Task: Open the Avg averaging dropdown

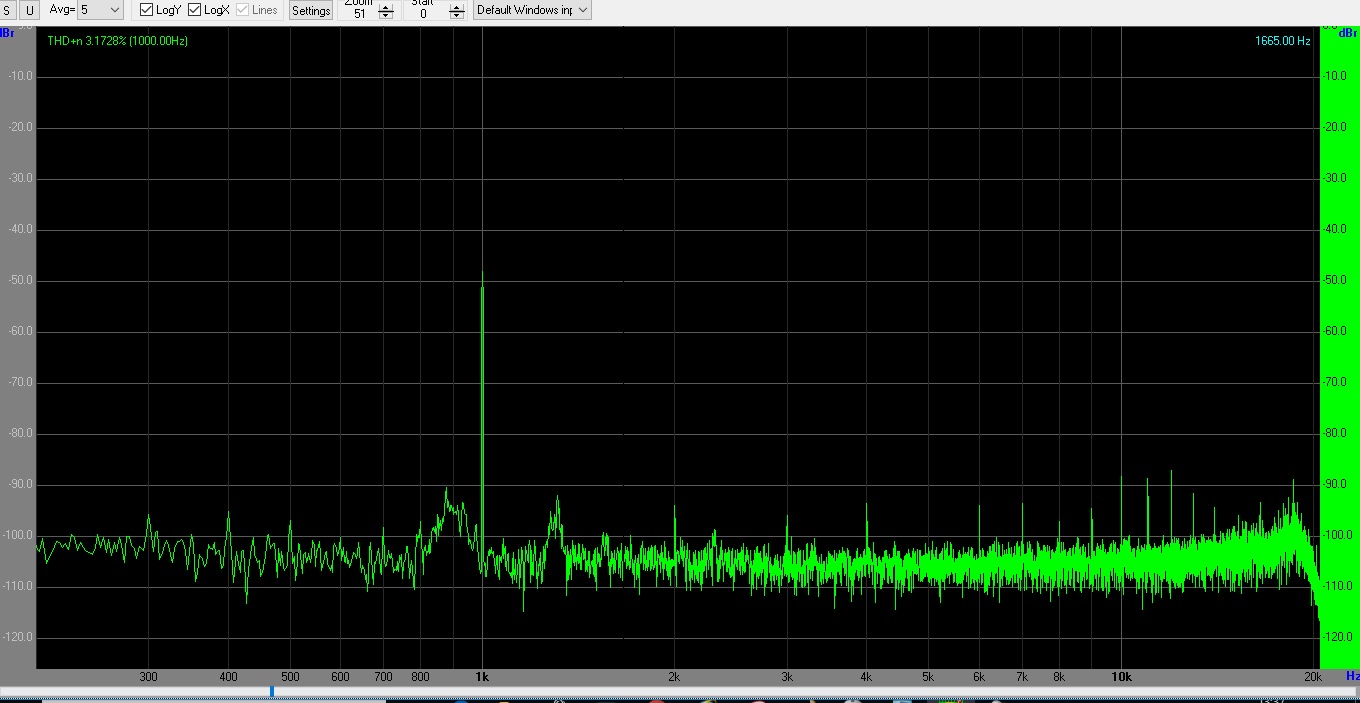Action: 100,10
